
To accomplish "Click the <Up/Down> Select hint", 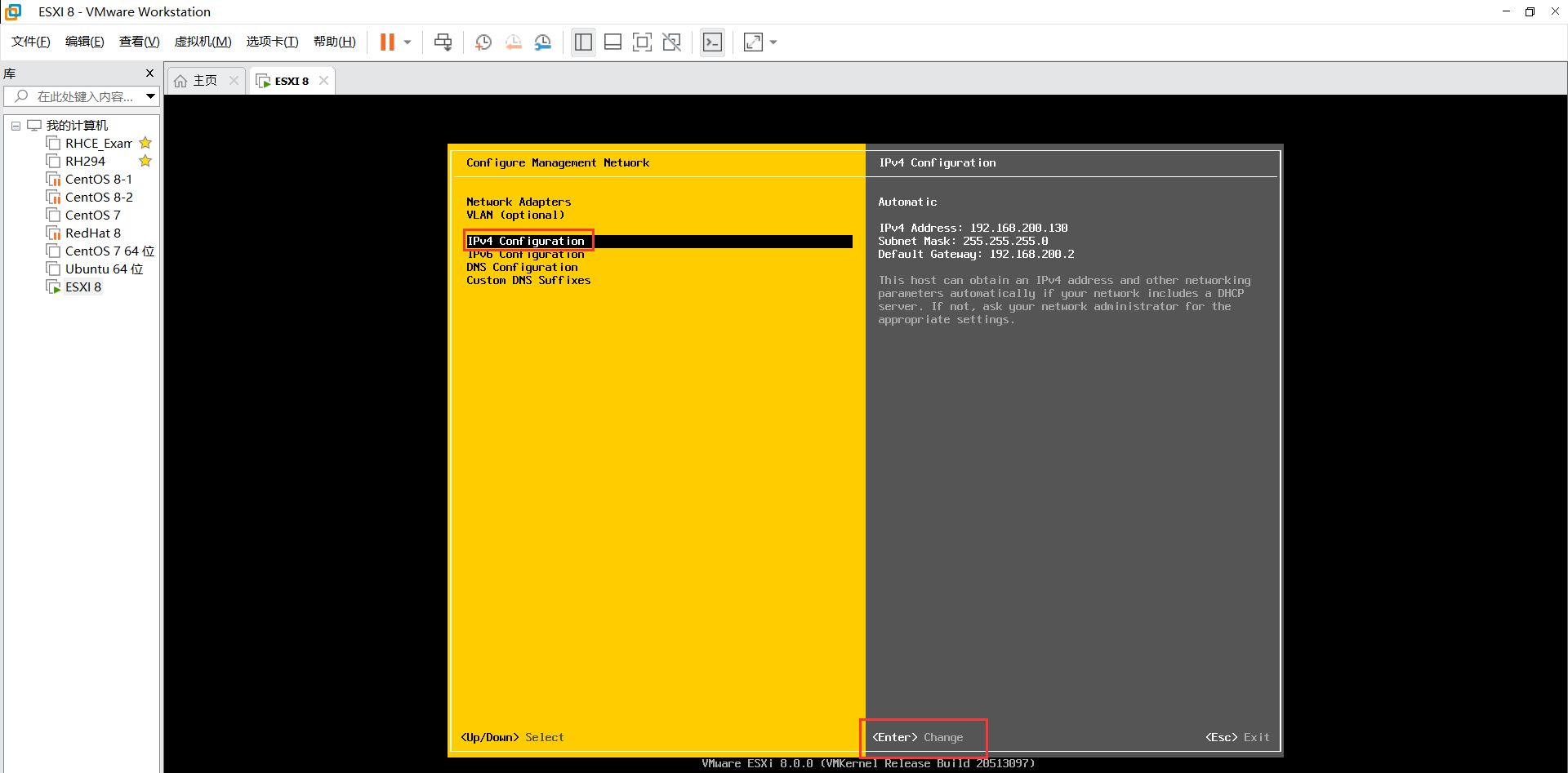I will pos(512,737).
